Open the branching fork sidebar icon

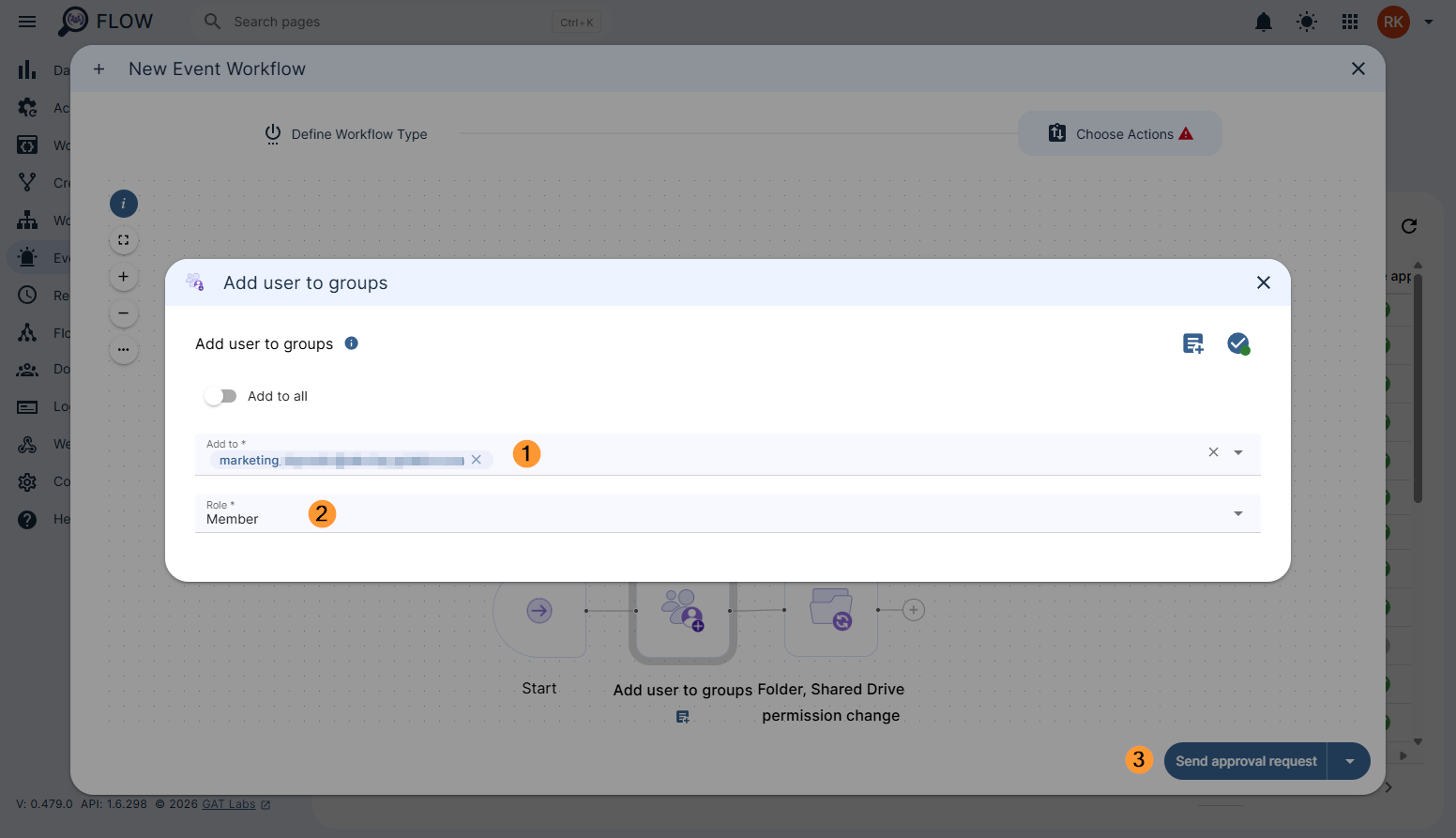[27, 182]
